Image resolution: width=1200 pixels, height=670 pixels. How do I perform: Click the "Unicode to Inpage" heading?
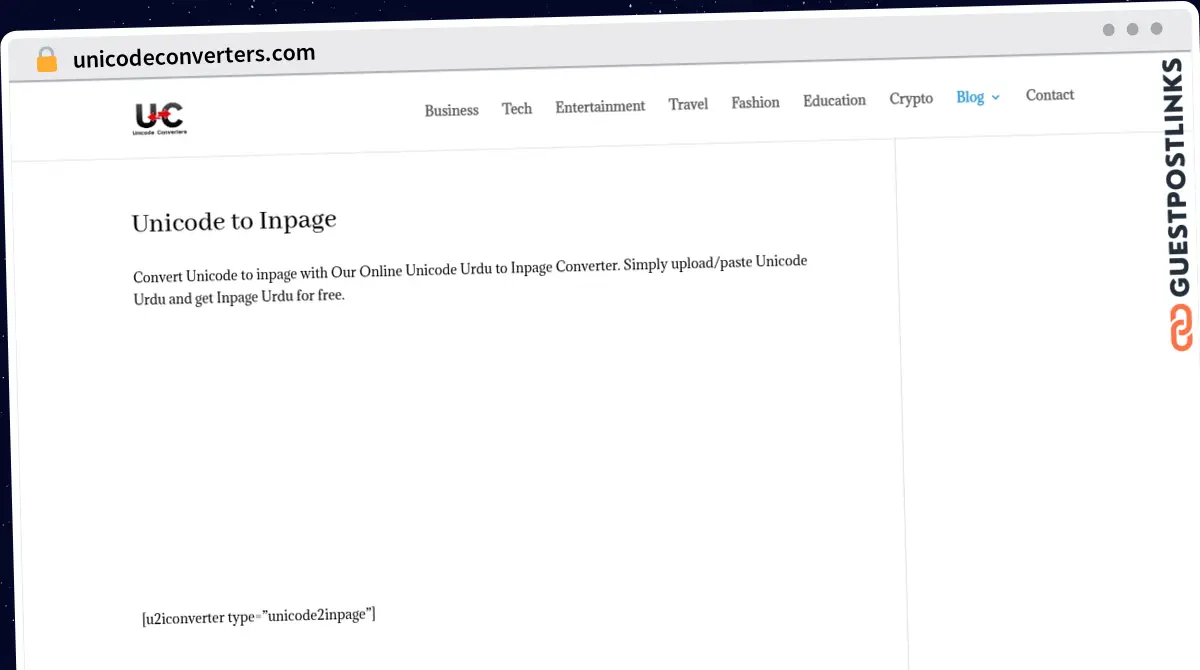pos(234,221)
